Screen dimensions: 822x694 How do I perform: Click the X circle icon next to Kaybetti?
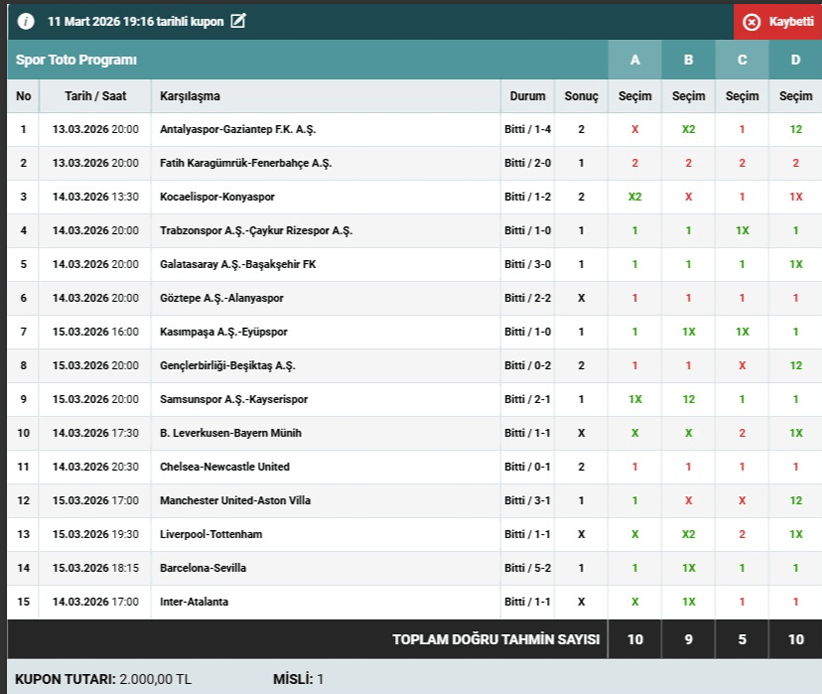pyautogui.click(x=752, y=22)
